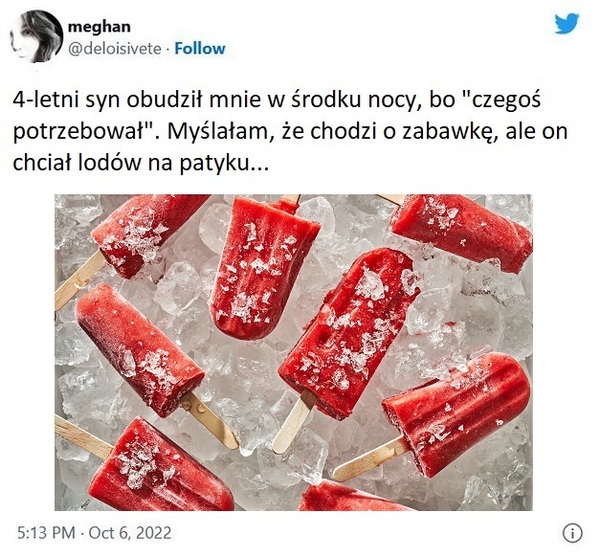
Task: Click the tweet text starting with 4-letni syn
Action: [x=290, y=131]
